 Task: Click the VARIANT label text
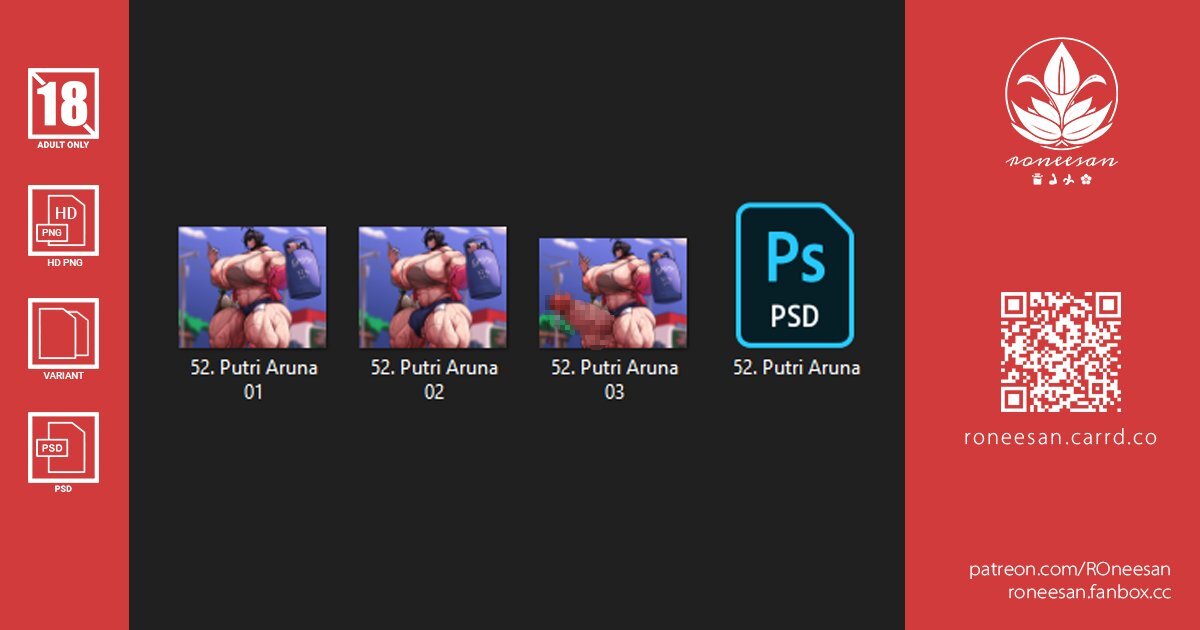(63, 376)
